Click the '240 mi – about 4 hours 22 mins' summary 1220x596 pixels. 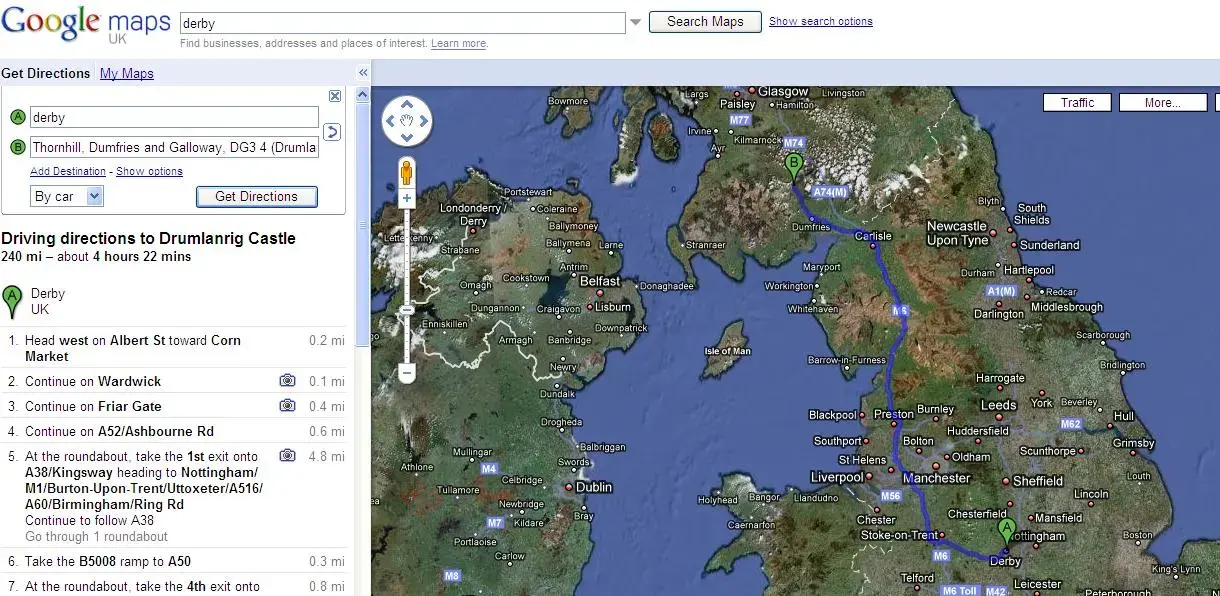click(96, 257)
